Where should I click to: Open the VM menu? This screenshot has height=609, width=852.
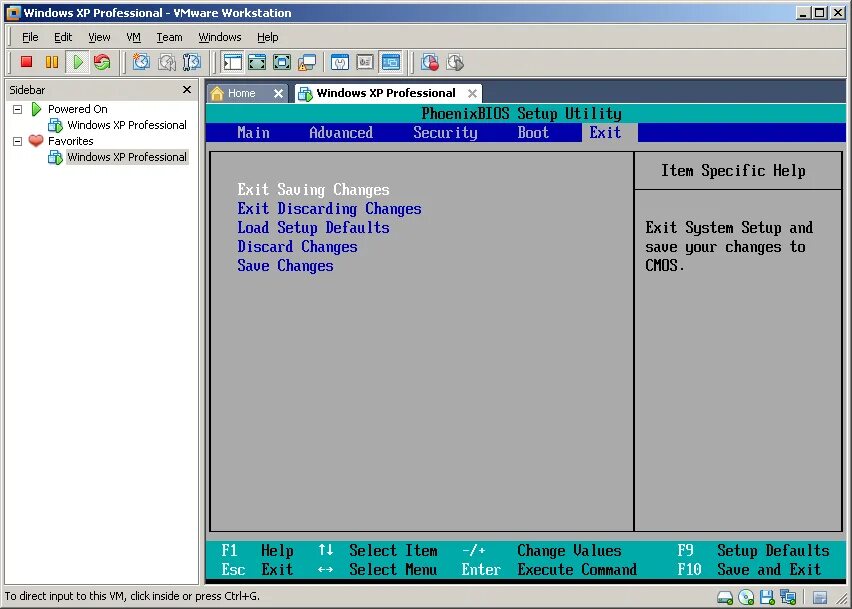click(133, 37)
